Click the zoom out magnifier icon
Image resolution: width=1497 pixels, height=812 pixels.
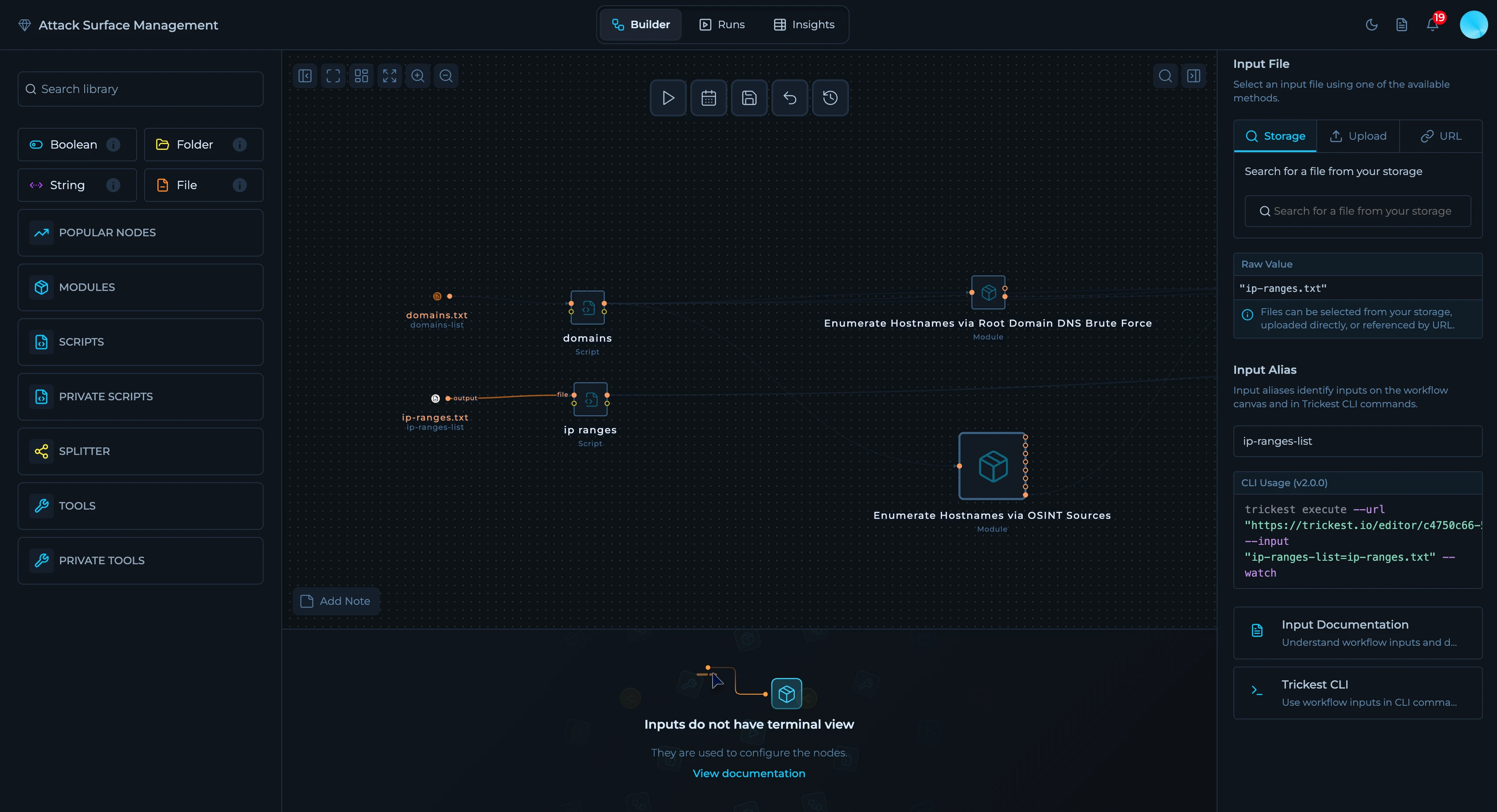pyautogui.click(x=446, y=75)
